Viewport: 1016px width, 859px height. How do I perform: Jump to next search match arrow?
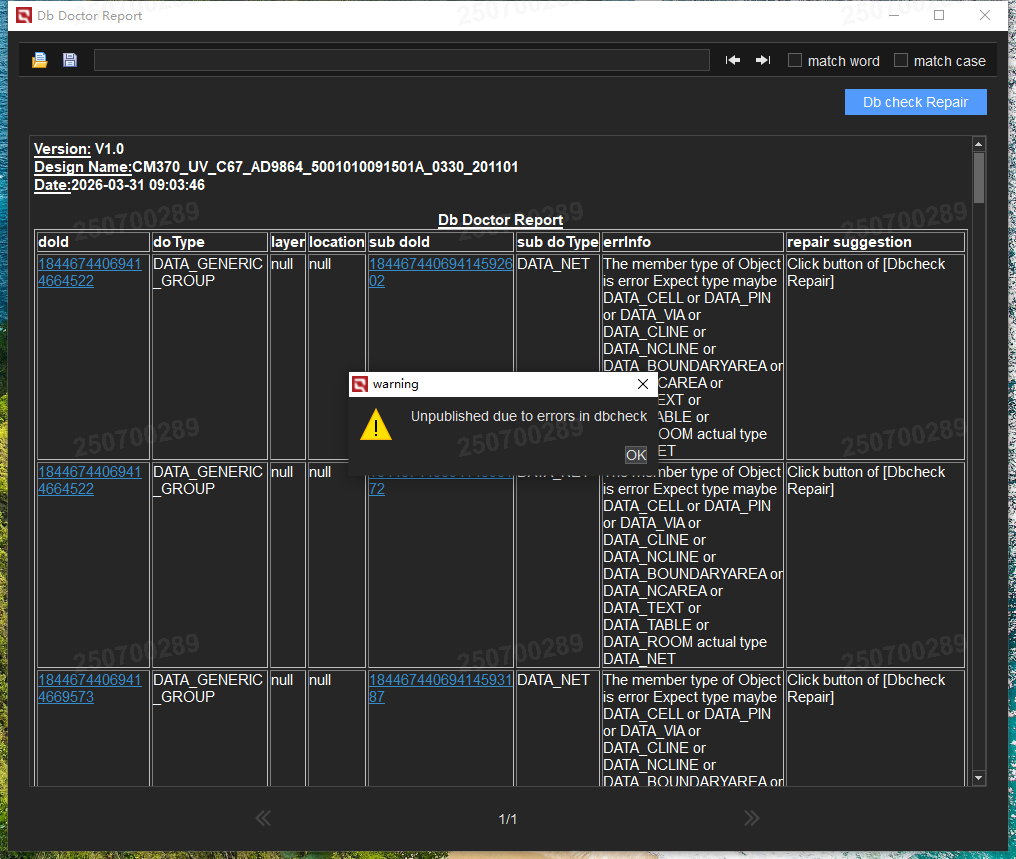click(763, 60)
